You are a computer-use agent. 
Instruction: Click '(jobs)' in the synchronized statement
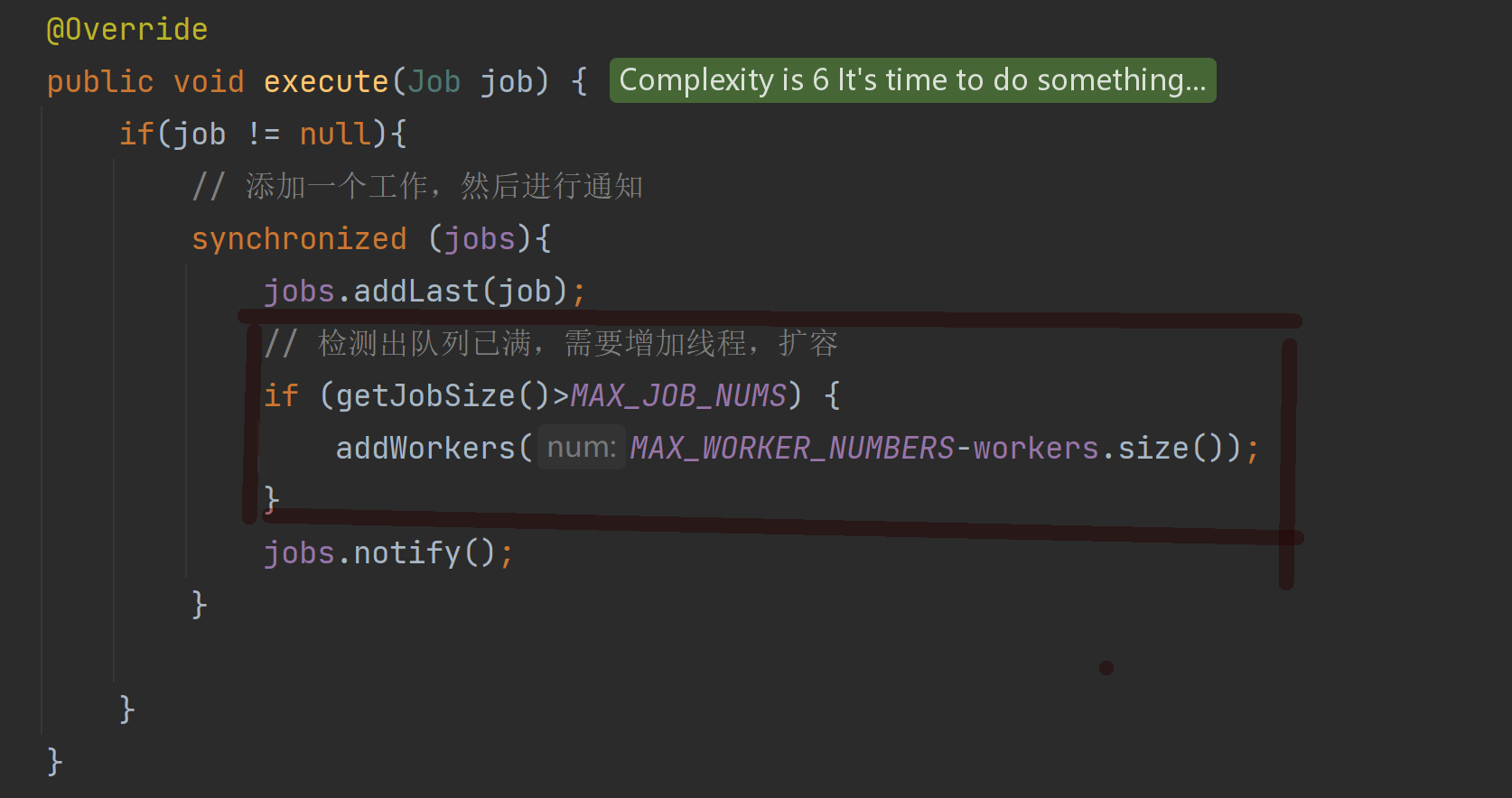[x=480, y=239]
